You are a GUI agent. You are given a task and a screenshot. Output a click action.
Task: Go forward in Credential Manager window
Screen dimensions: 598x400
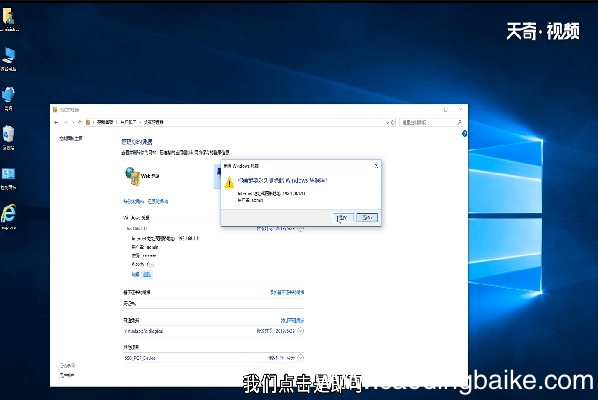click(x=65, y=122)
